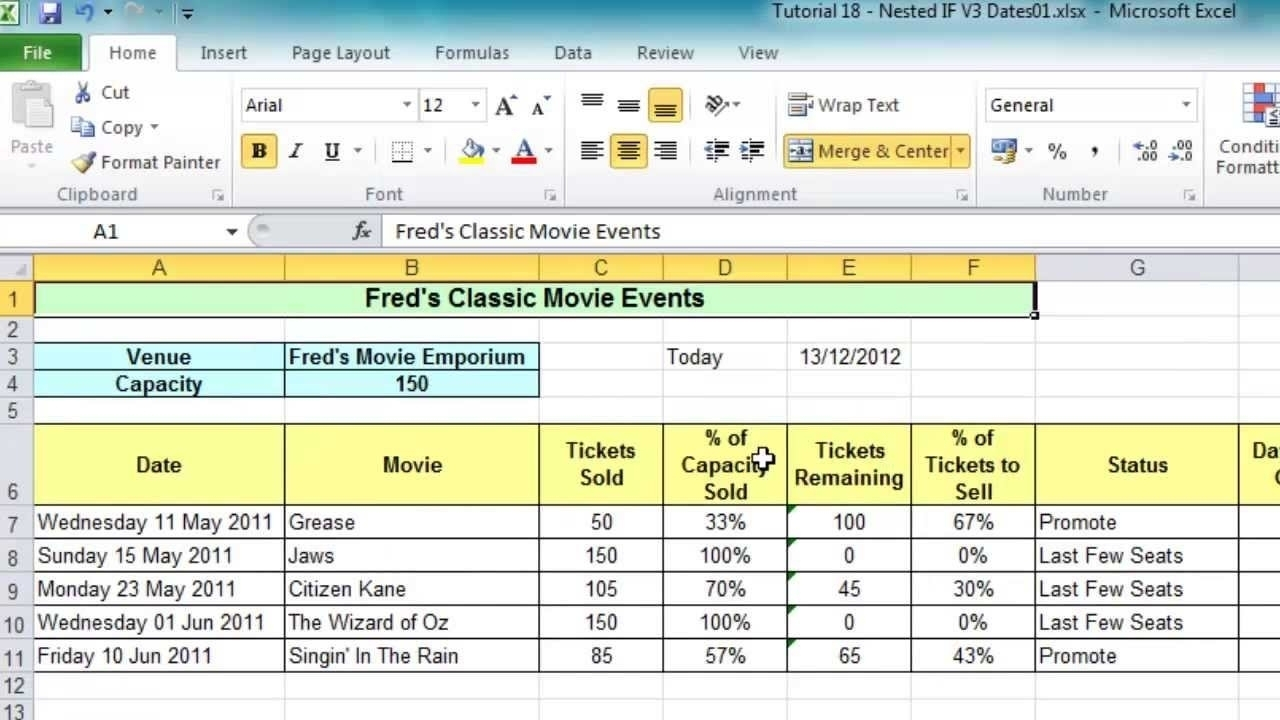Viewport: 1280px width, 720px height.
Task: Switch to the Formulas tab
Action: [472, 53]
